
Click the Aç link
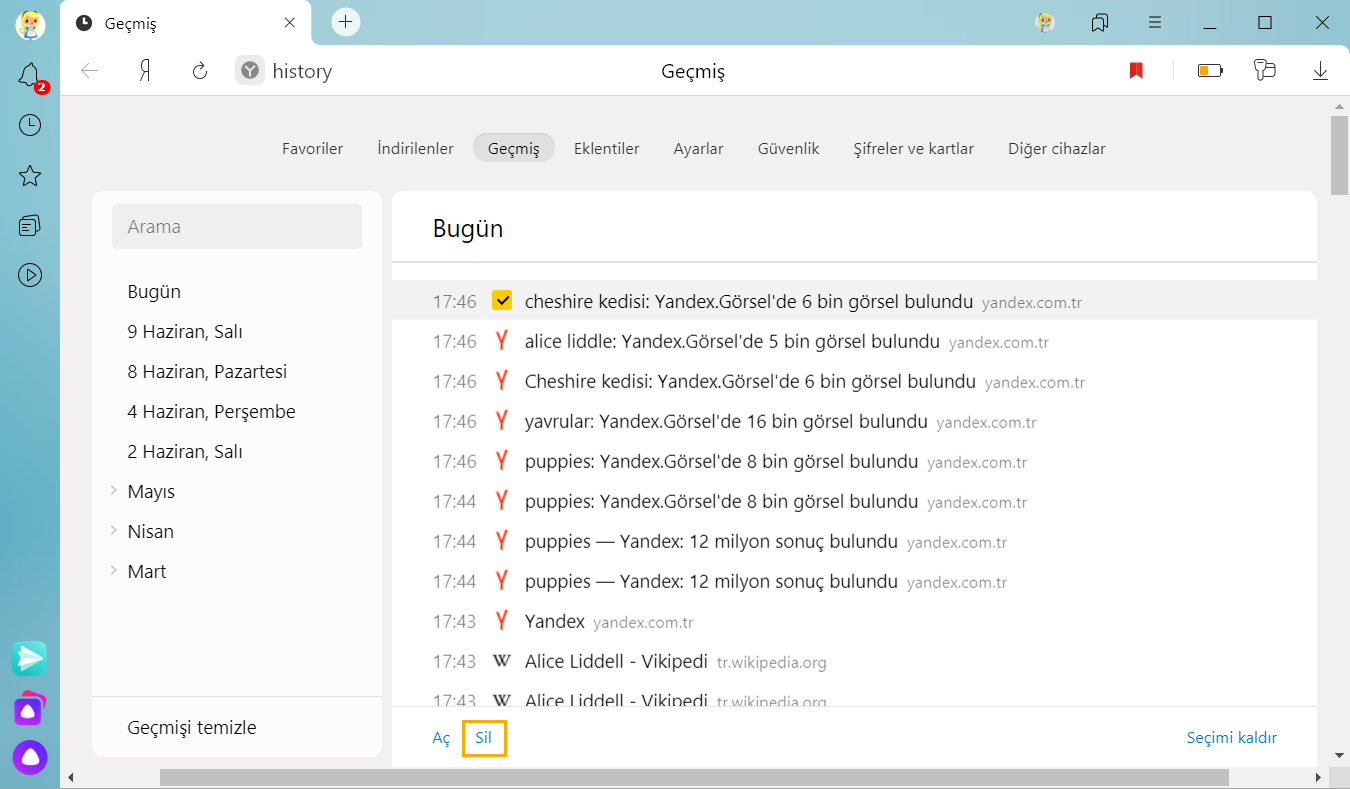pyautogui.click(x=441, y=738)
